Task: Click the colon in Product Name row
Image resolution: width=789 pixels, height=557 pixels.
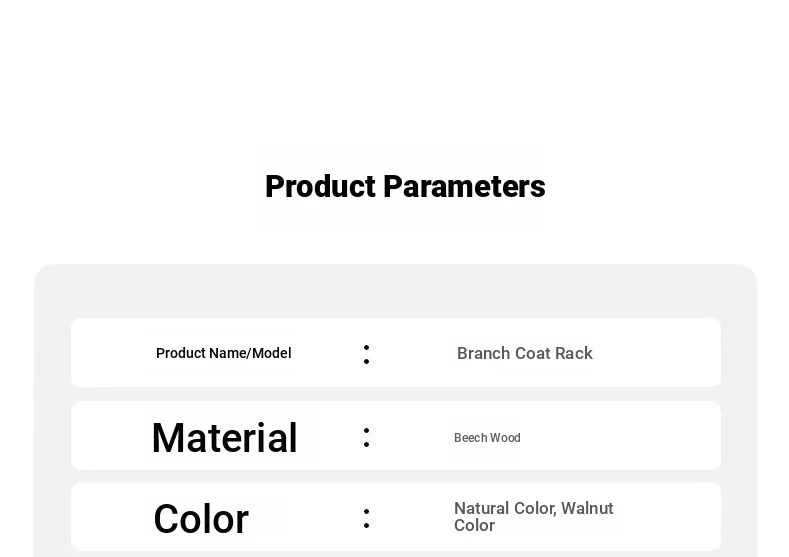Action: pos(366,355)
